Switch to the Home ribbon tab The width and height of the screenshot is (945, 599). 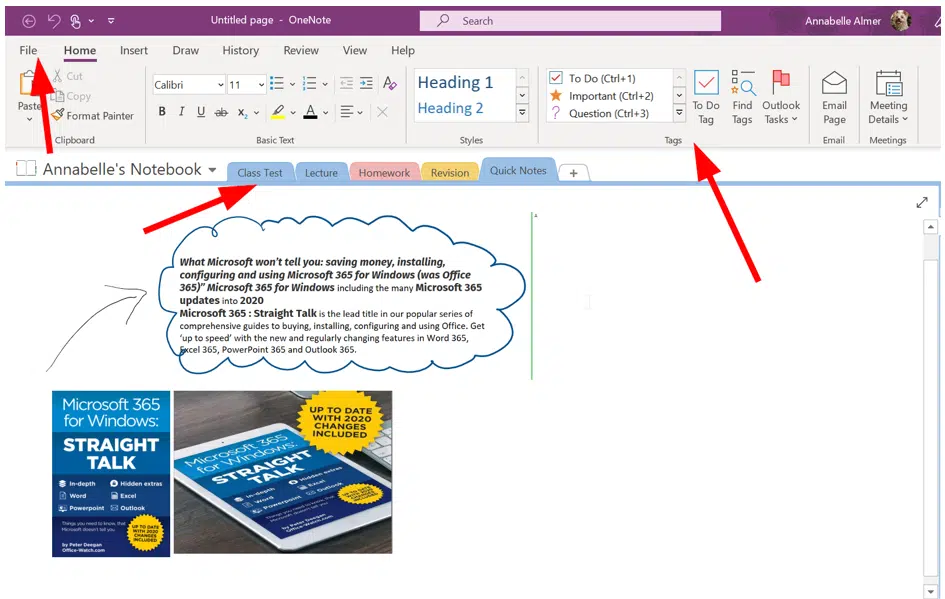(x=80, y=51)
